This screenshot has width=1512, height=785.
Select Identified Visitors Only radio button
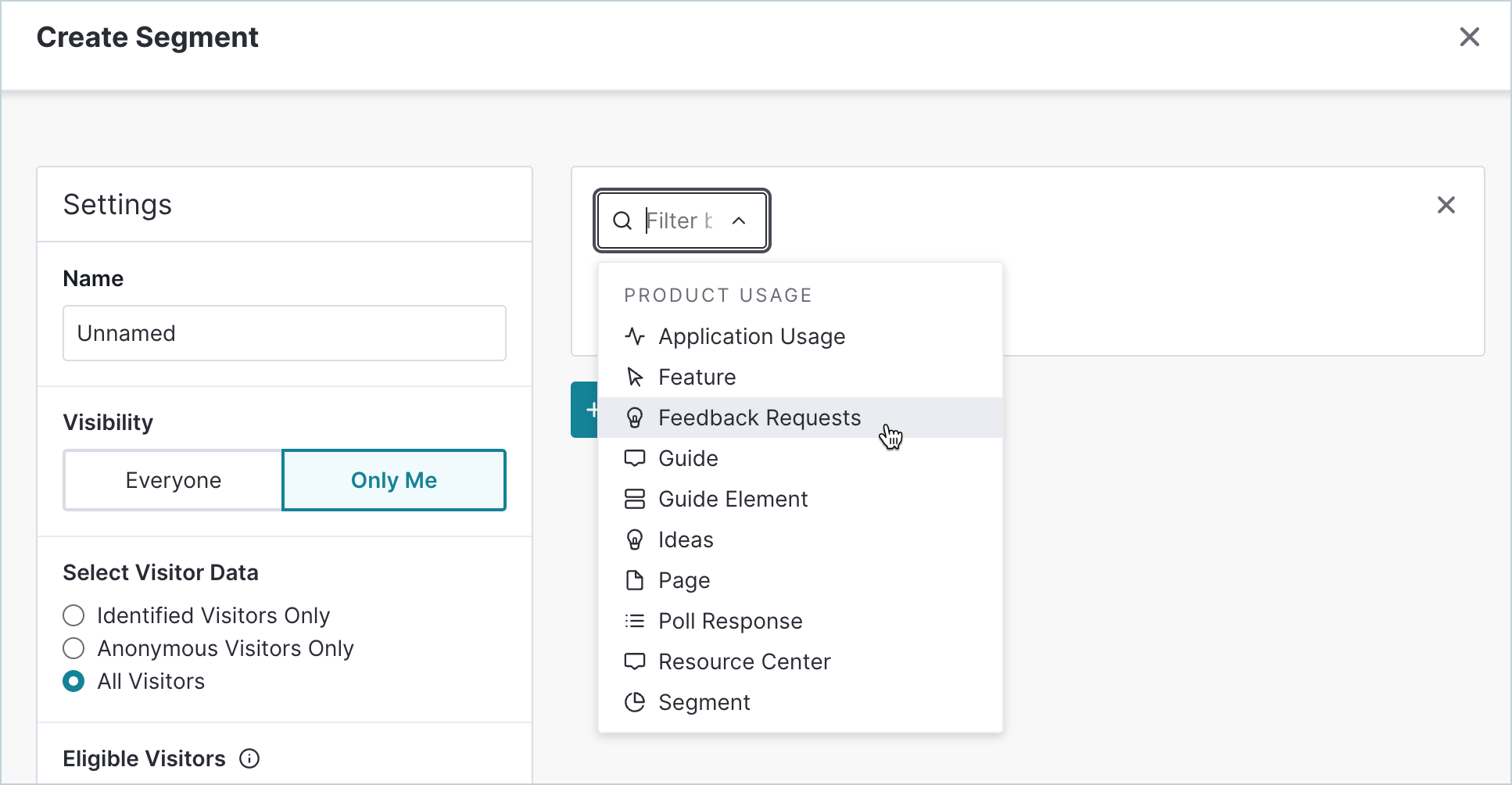(73, 615)
